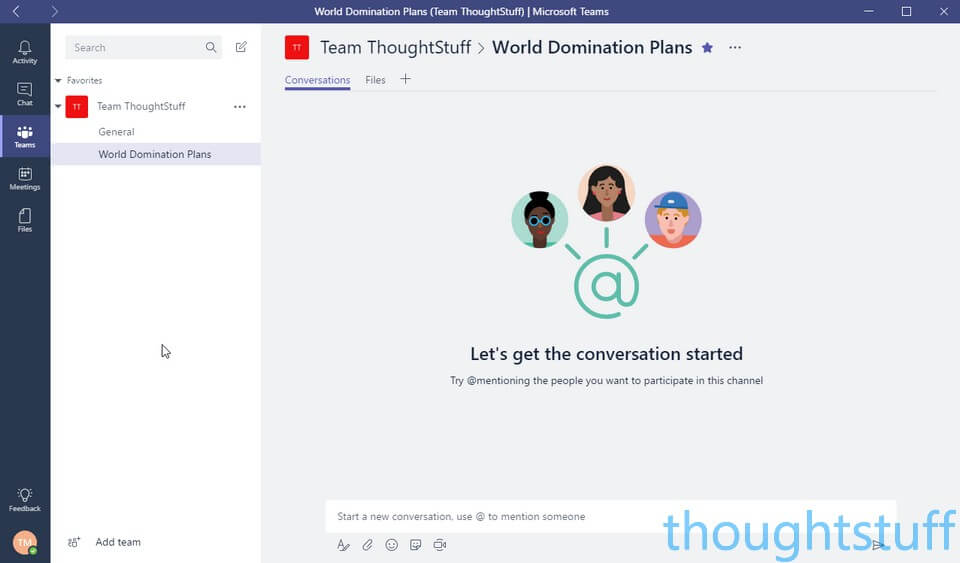Click the compose new chat icon
The width and height of the screenshot is (960, 563).
coord(241,47)
